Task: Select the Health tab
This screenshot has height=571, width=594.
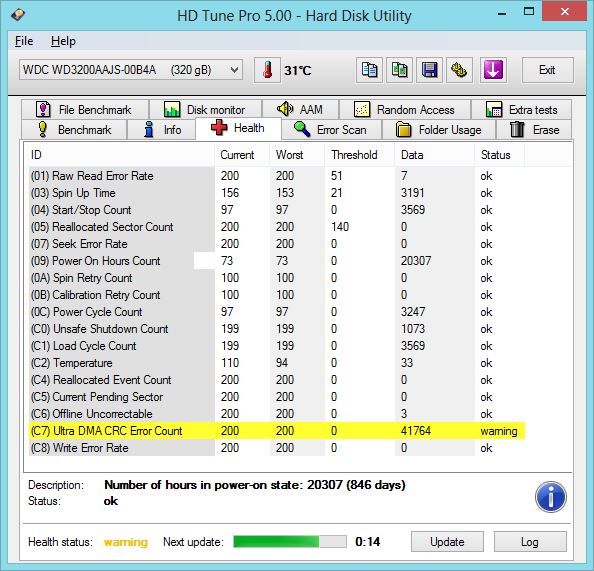Action: (238, 128)
